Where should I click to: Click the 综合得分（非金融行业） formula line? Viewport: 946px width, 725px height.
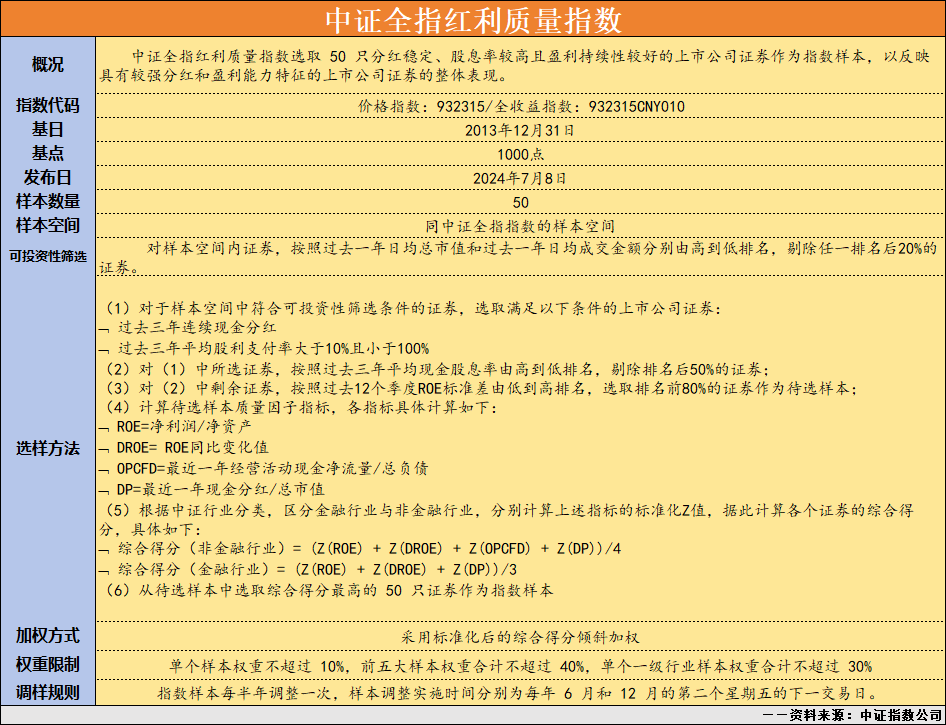click(361, 549)
